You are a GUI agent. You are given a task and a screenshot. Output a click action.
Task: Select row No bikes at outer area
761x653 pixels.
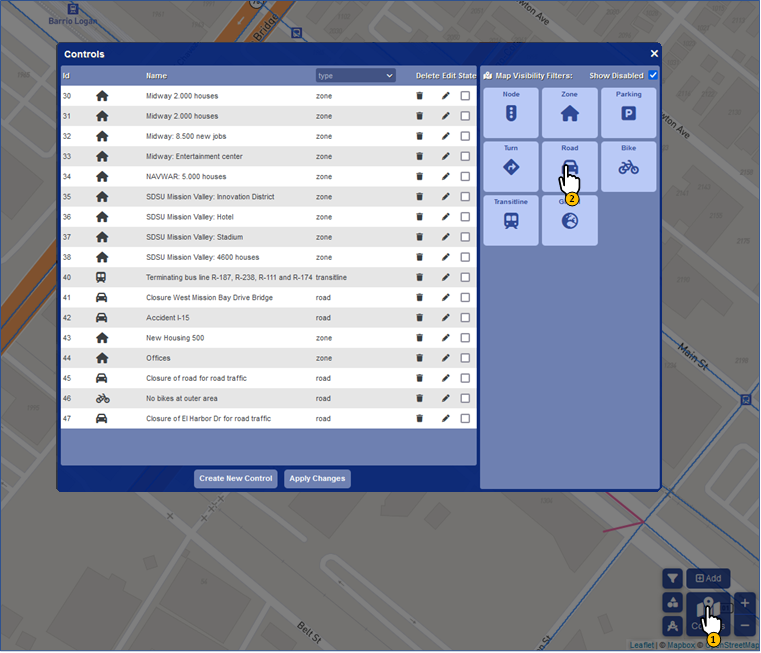pyautogui.click(x=268, y=398)
